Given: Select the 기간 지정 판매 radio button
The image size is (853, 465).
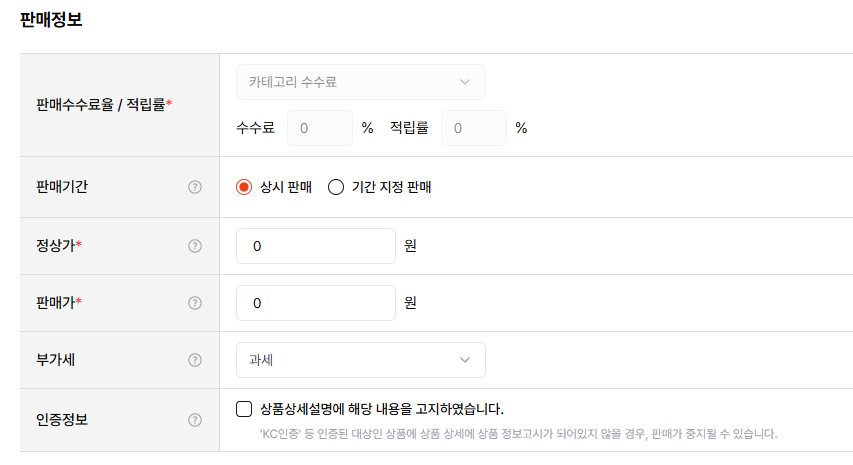Looking at the screenshot, I should point(336,187).
